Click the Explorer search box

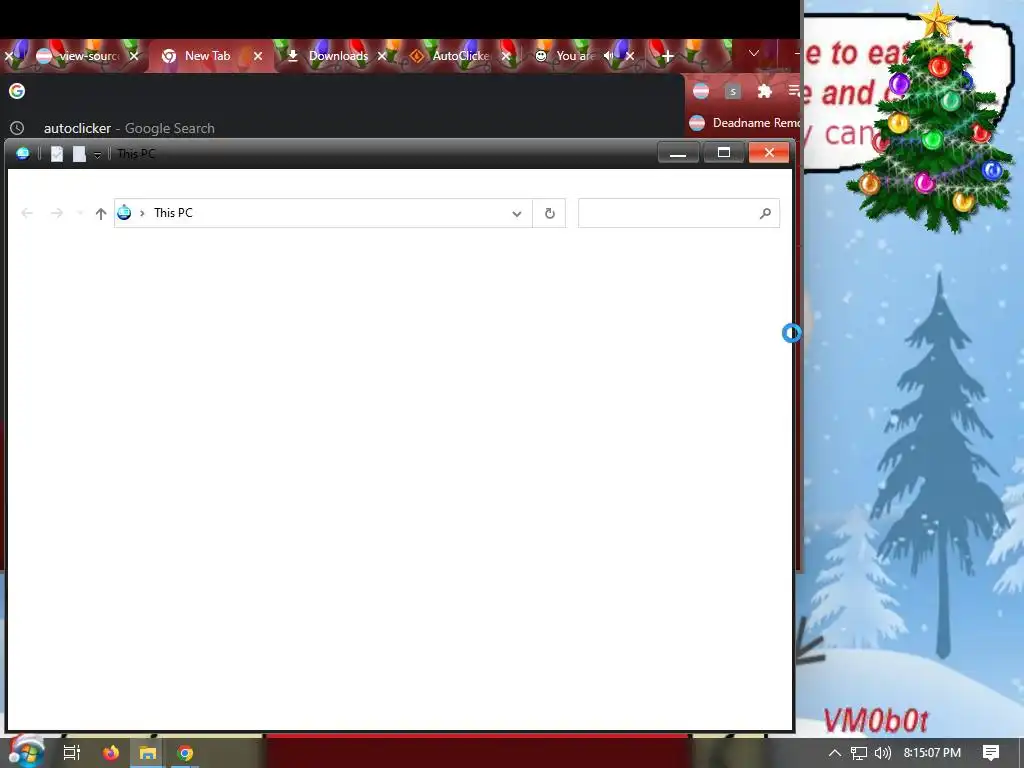(x=679, y=213)
